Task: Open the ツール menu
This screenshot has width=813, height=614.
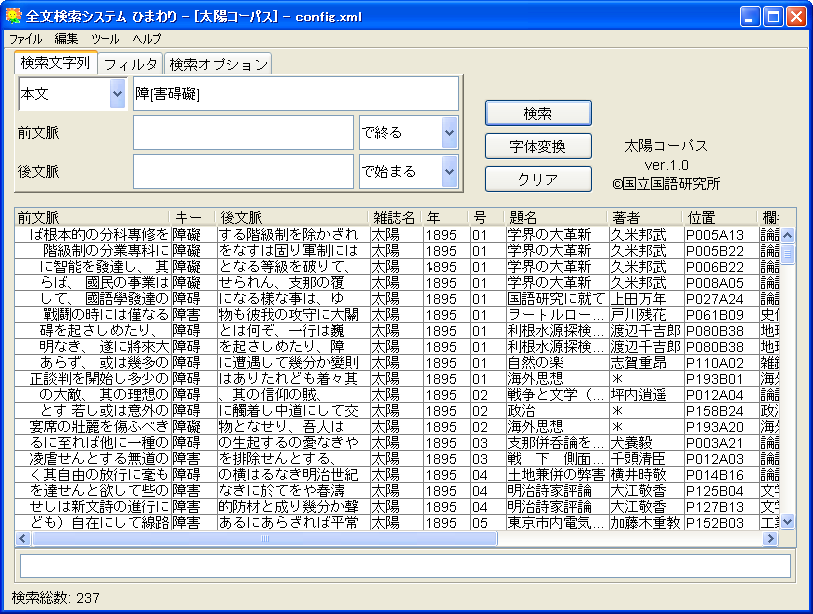Action: click(105, 38)
